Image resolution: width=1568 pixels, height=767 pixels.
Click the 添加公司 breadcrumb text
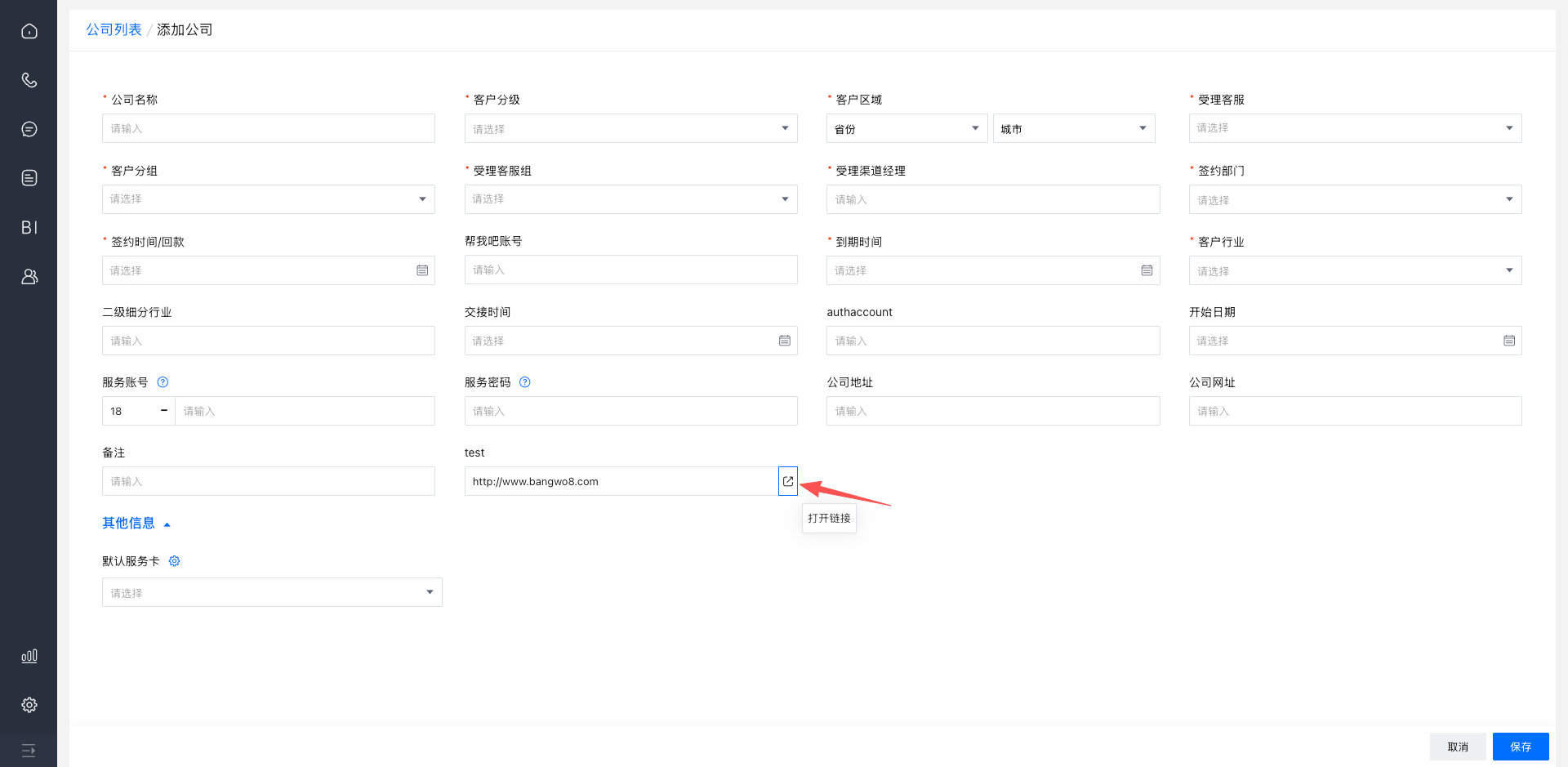185,29
